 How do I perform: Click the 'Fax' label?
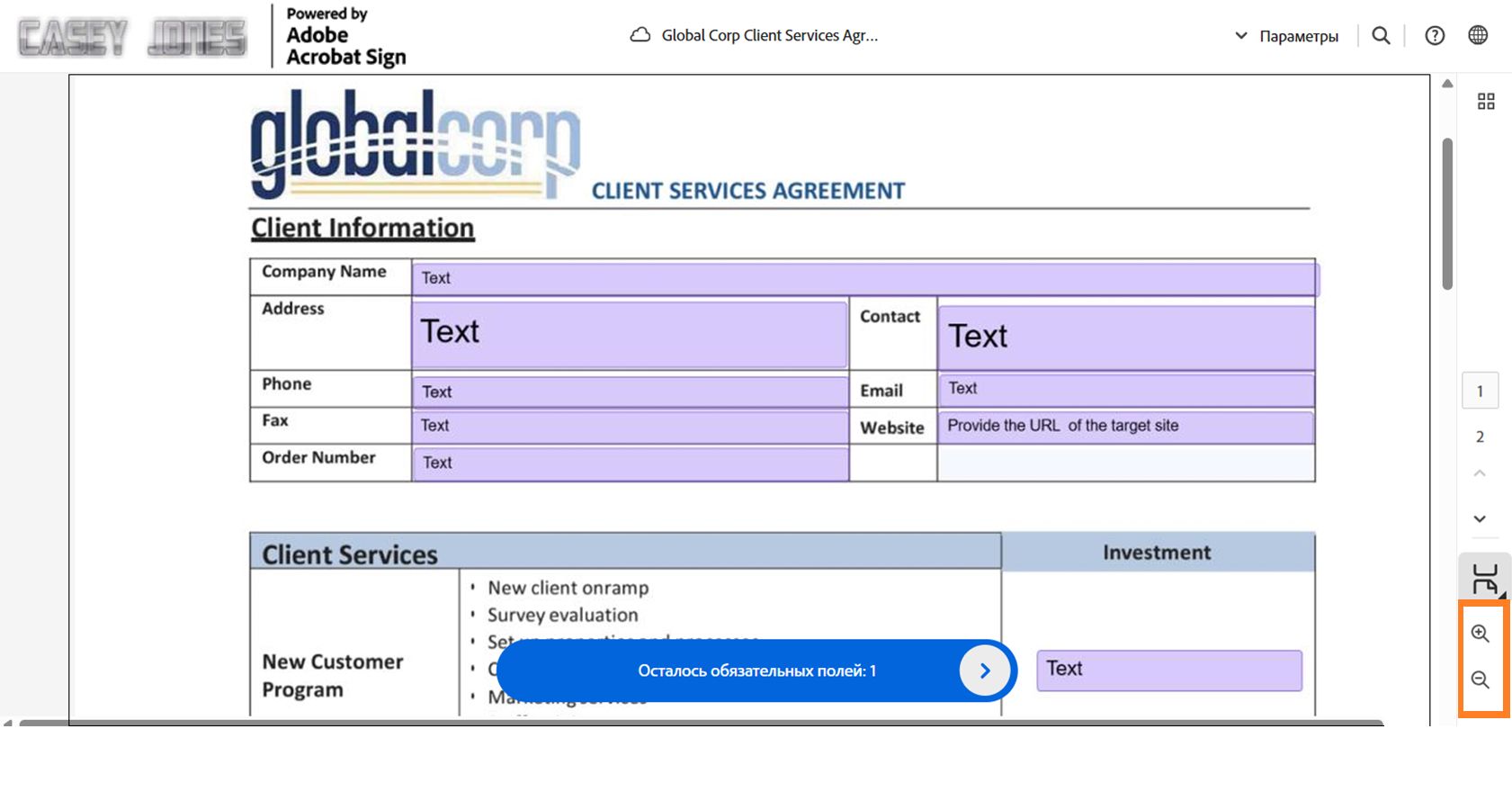(x=275, y=421)
